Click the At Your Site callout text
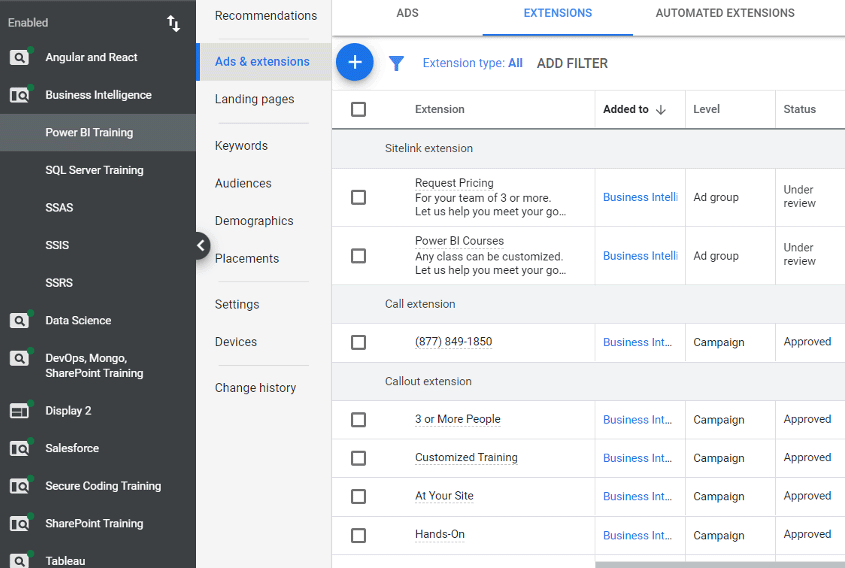 444,496
